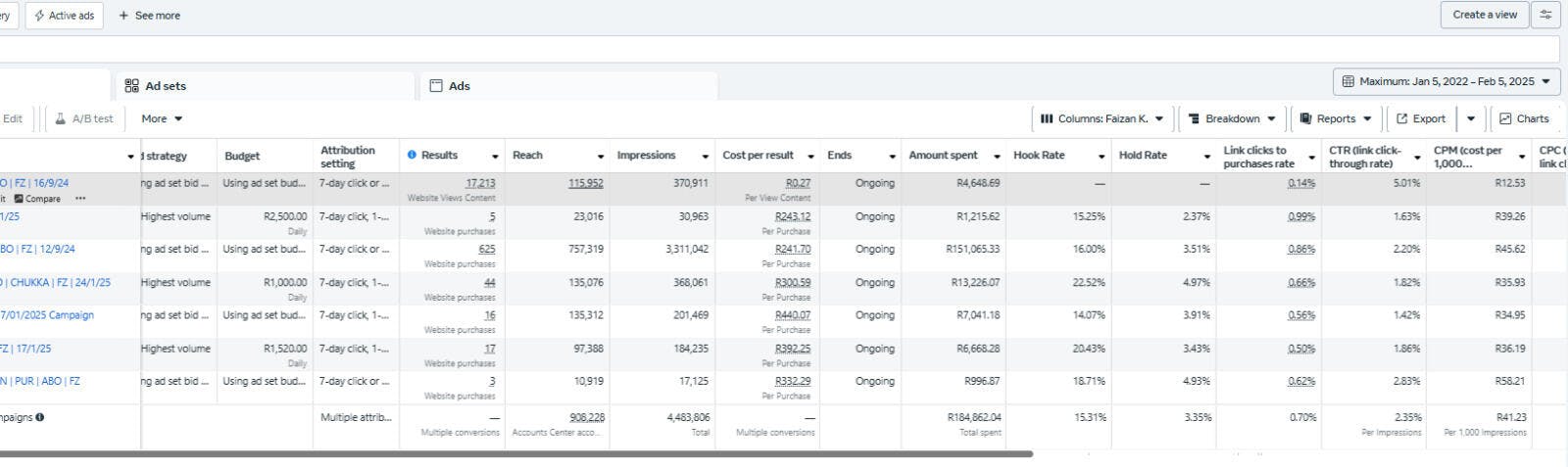This screenshot has width=1568, height=467.
Task: Open the Amount spent column sort menu
Action: 997,157
